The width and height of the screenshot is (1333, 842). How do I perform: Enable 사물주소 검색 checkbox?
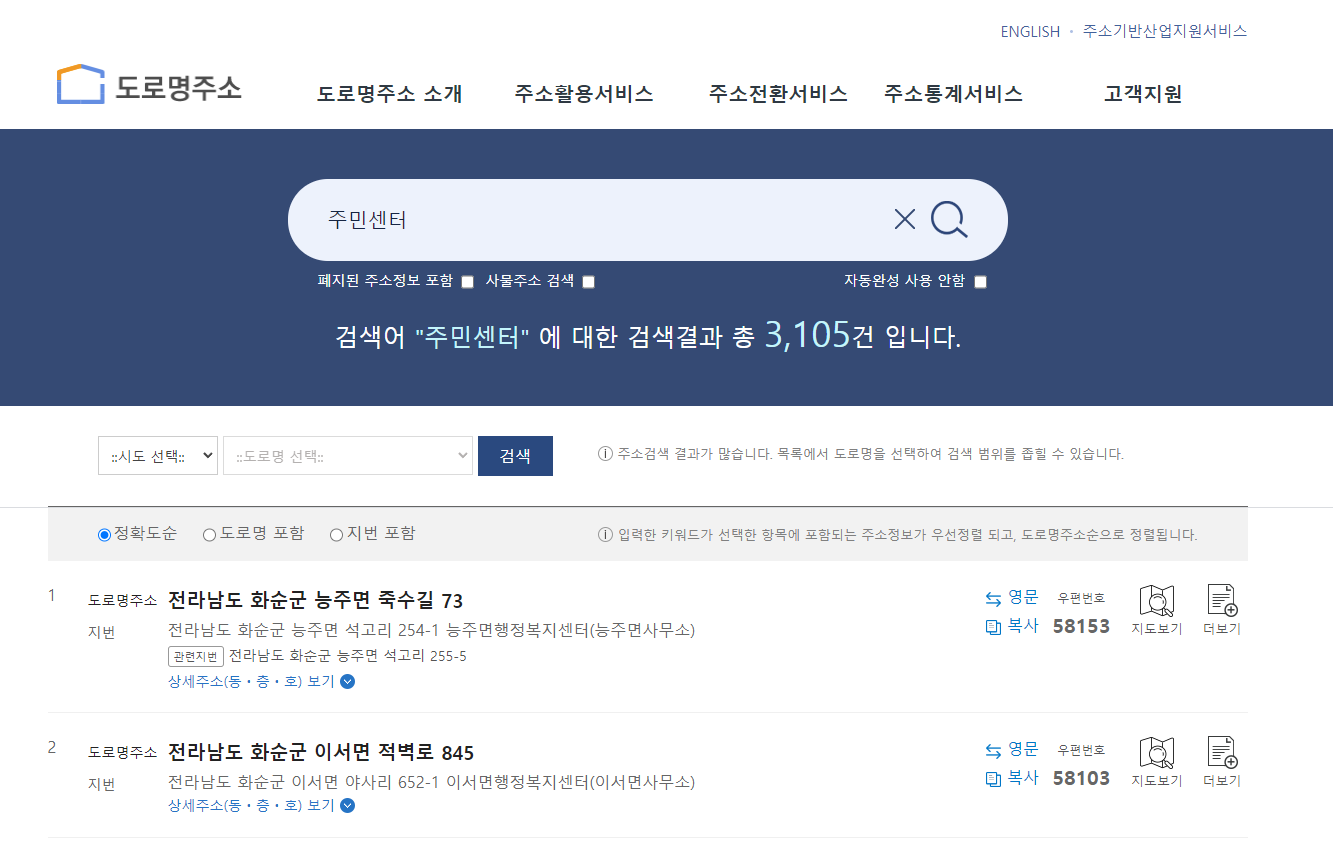(x=588, y=282)
